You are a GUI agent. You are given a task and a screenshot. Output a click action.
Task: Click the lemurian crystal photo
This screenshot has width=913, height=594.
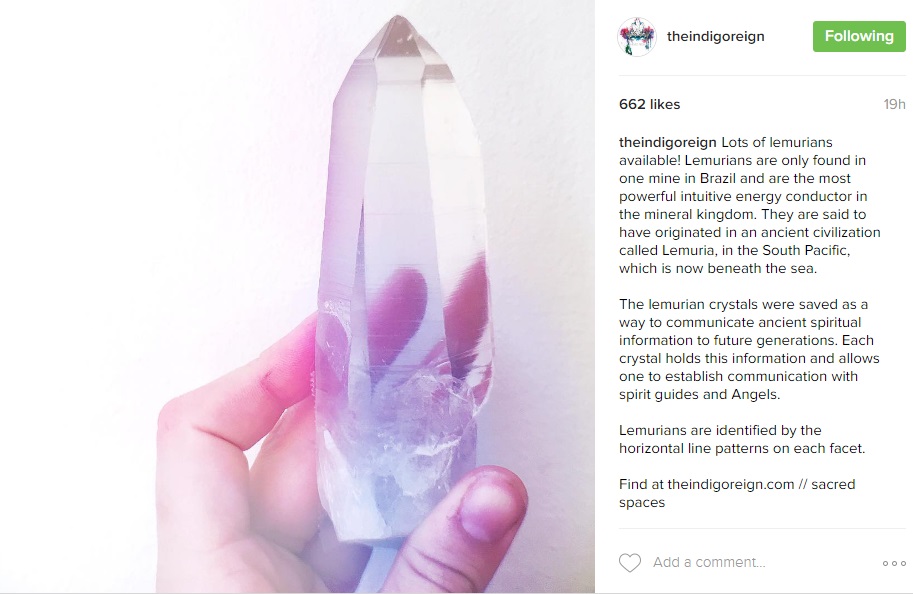297,297
